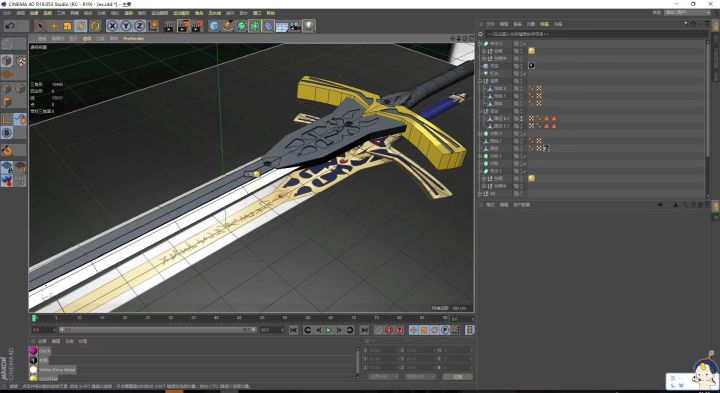720x393 pixels.
Task: Select the Scale tool
Action: pyautogui.click(x=68, y=26)
